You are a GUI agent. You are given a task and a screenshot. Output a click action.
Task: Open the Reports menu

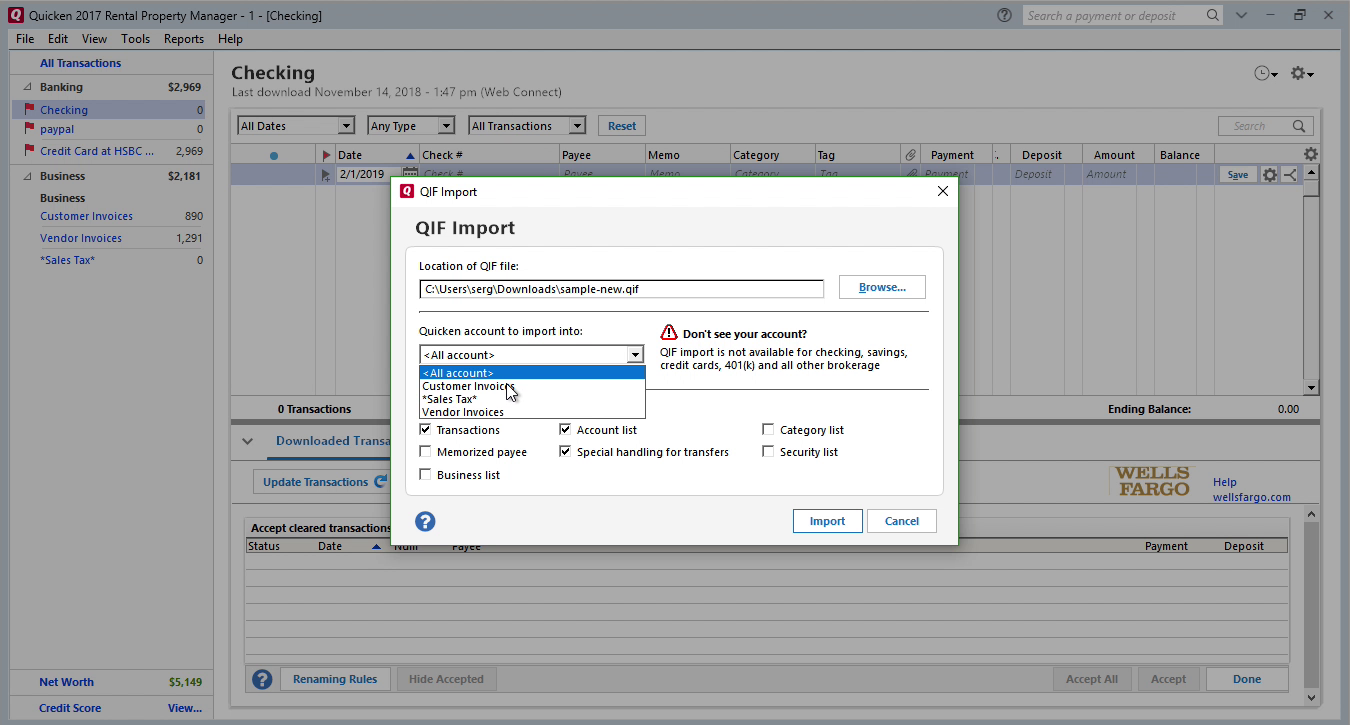click(184, 39)
